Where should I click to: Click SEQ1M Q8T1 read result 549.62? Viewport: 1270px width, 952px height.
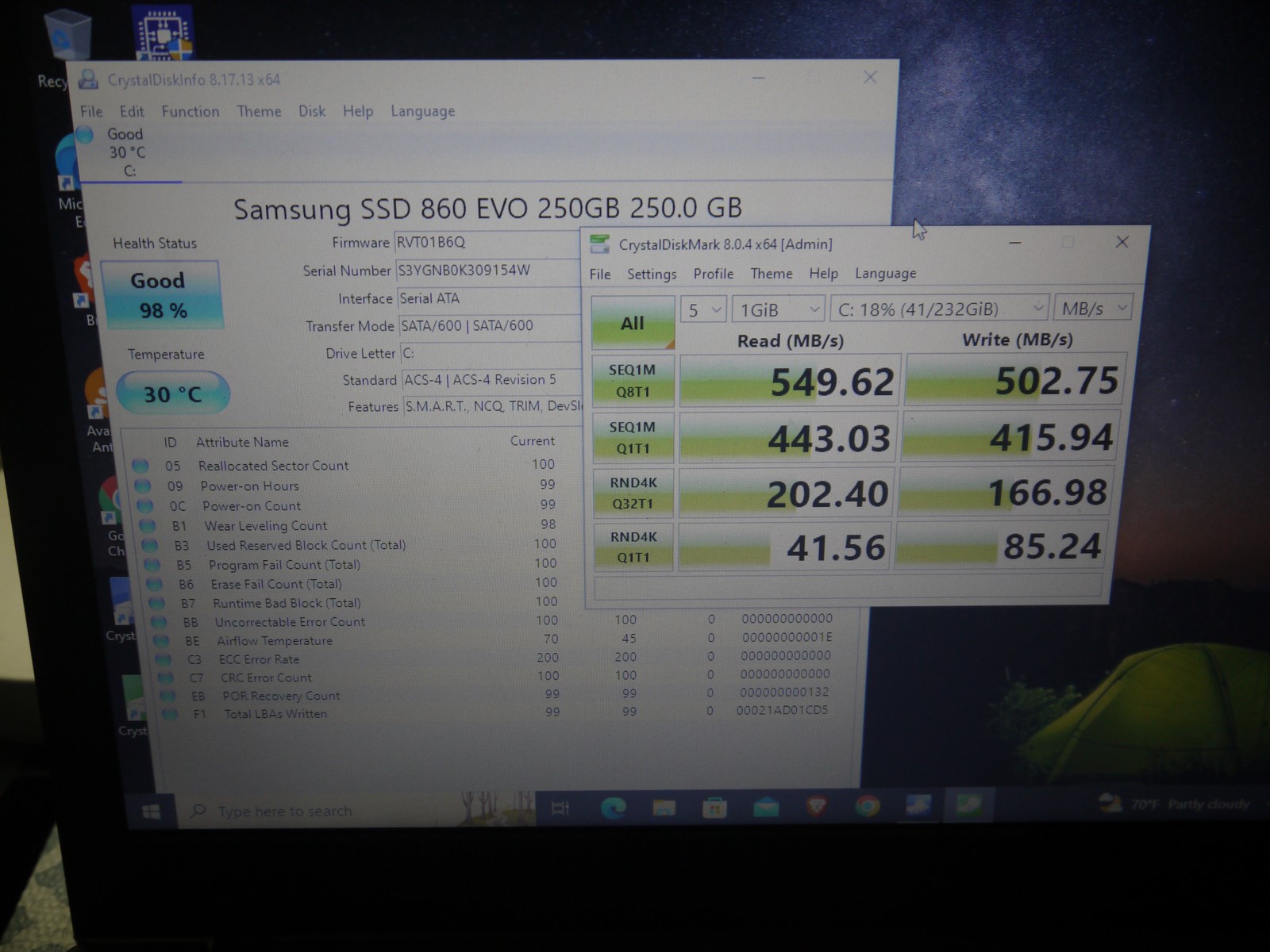790,380
